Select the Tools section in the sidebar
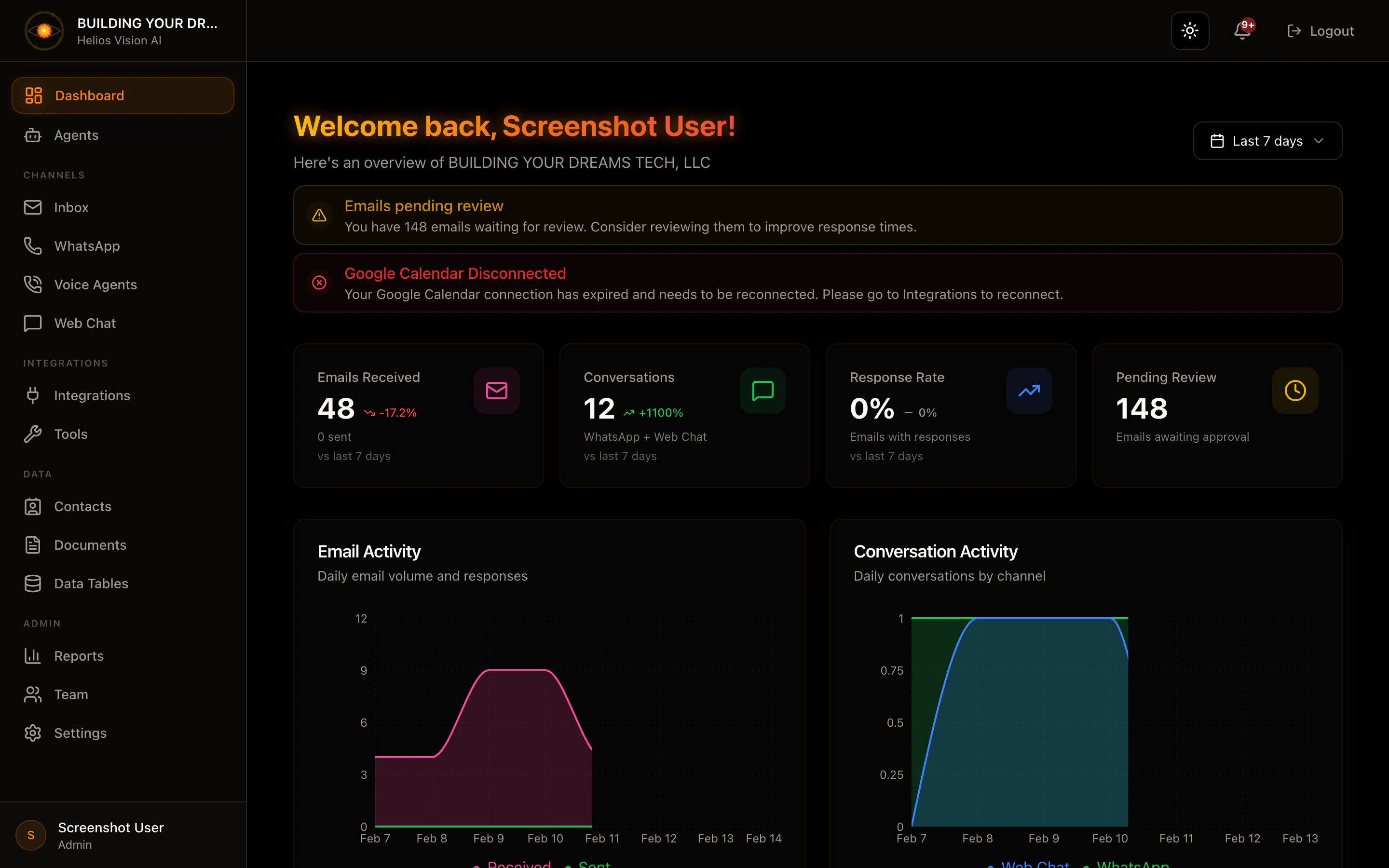 [70, 434]
